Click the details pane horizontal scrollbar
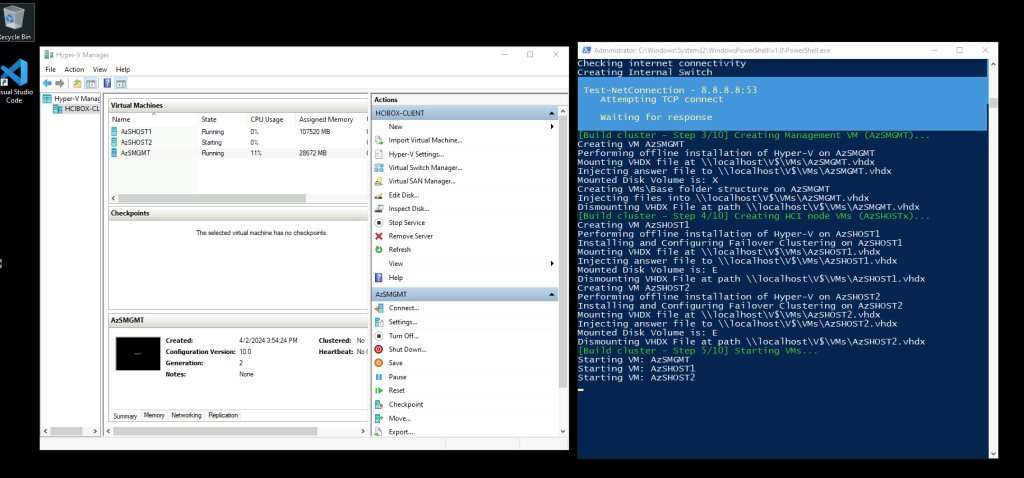Screen dimensions: 1024x478 215,431
